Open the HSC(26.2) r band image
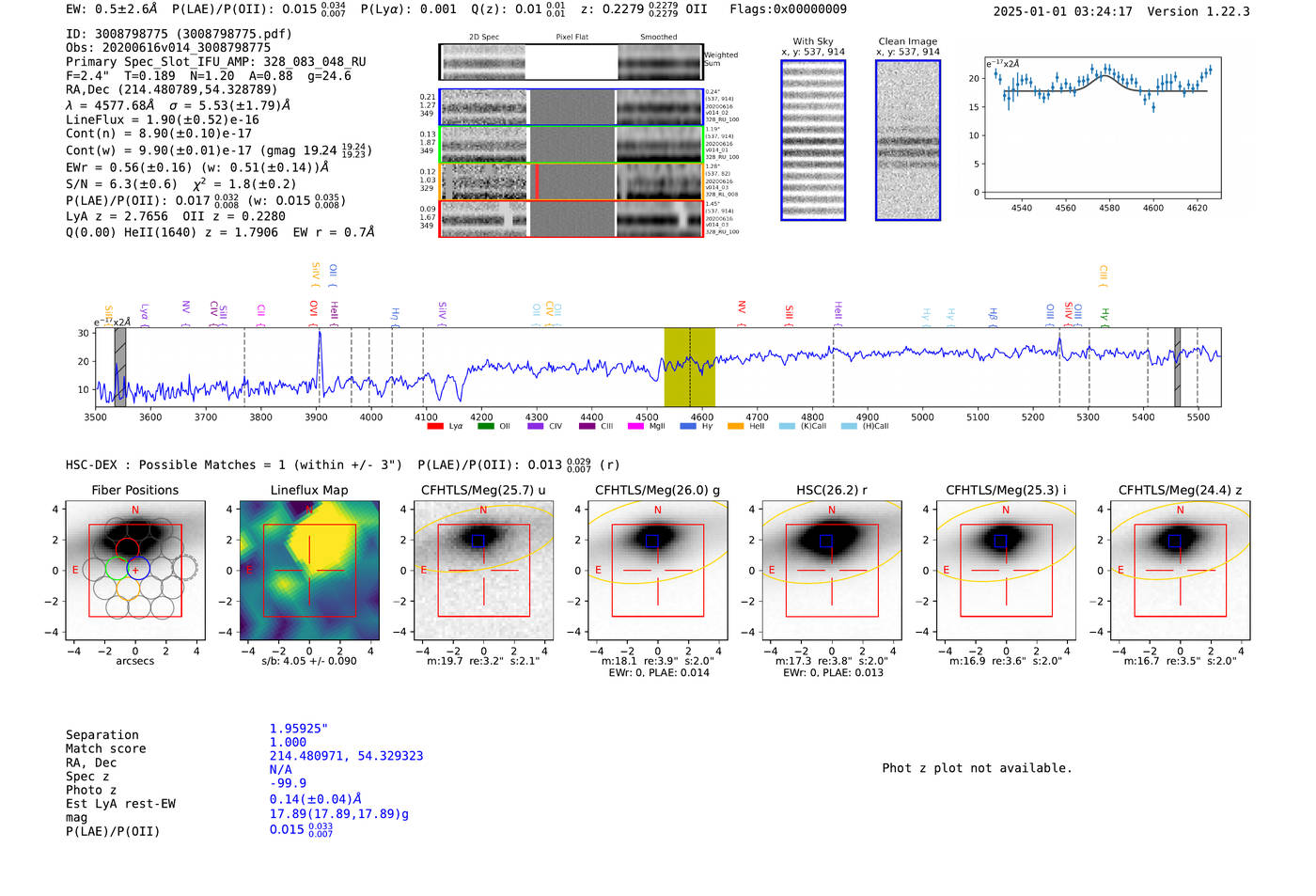Viewport: 1316px width, 896px height. coord(832,571)
